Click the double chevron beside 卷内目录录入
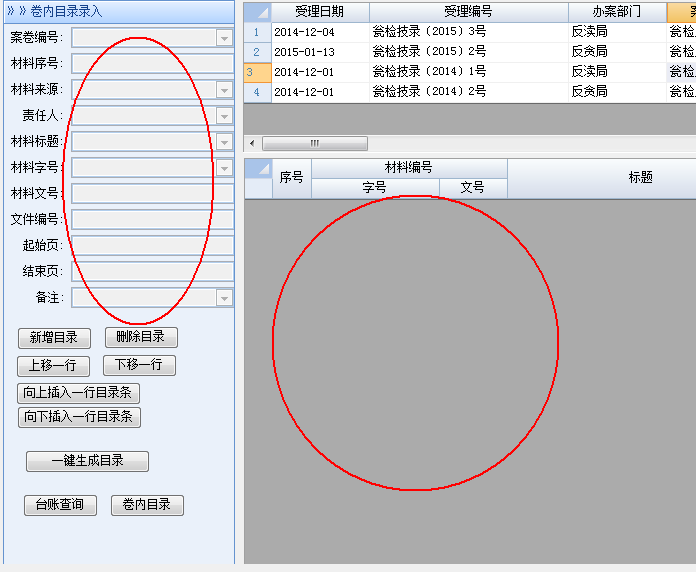The image size is (696, 572). (16, 12)
